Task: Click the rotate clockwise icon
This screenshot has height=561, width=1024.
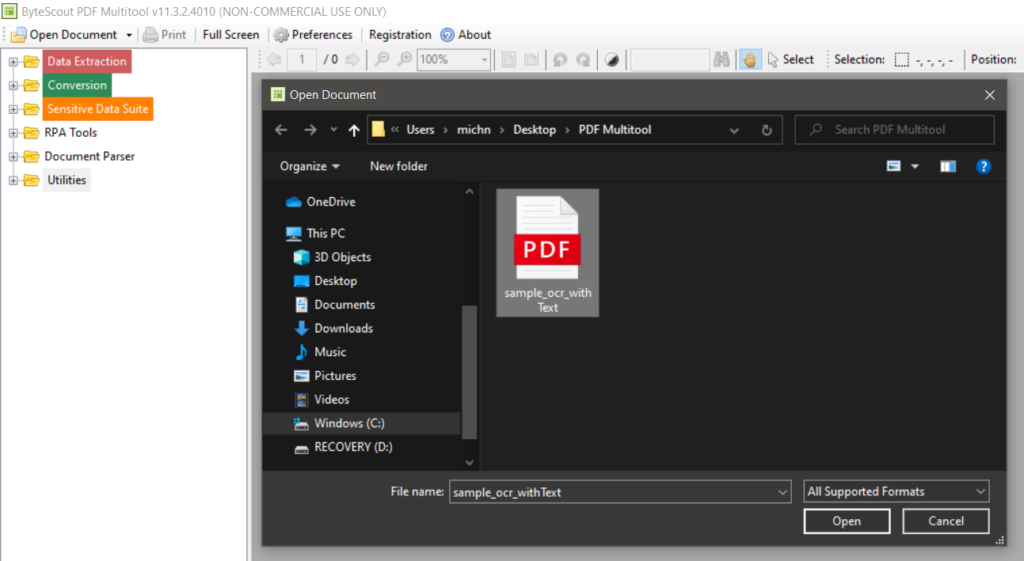Action: click(583, 59)
